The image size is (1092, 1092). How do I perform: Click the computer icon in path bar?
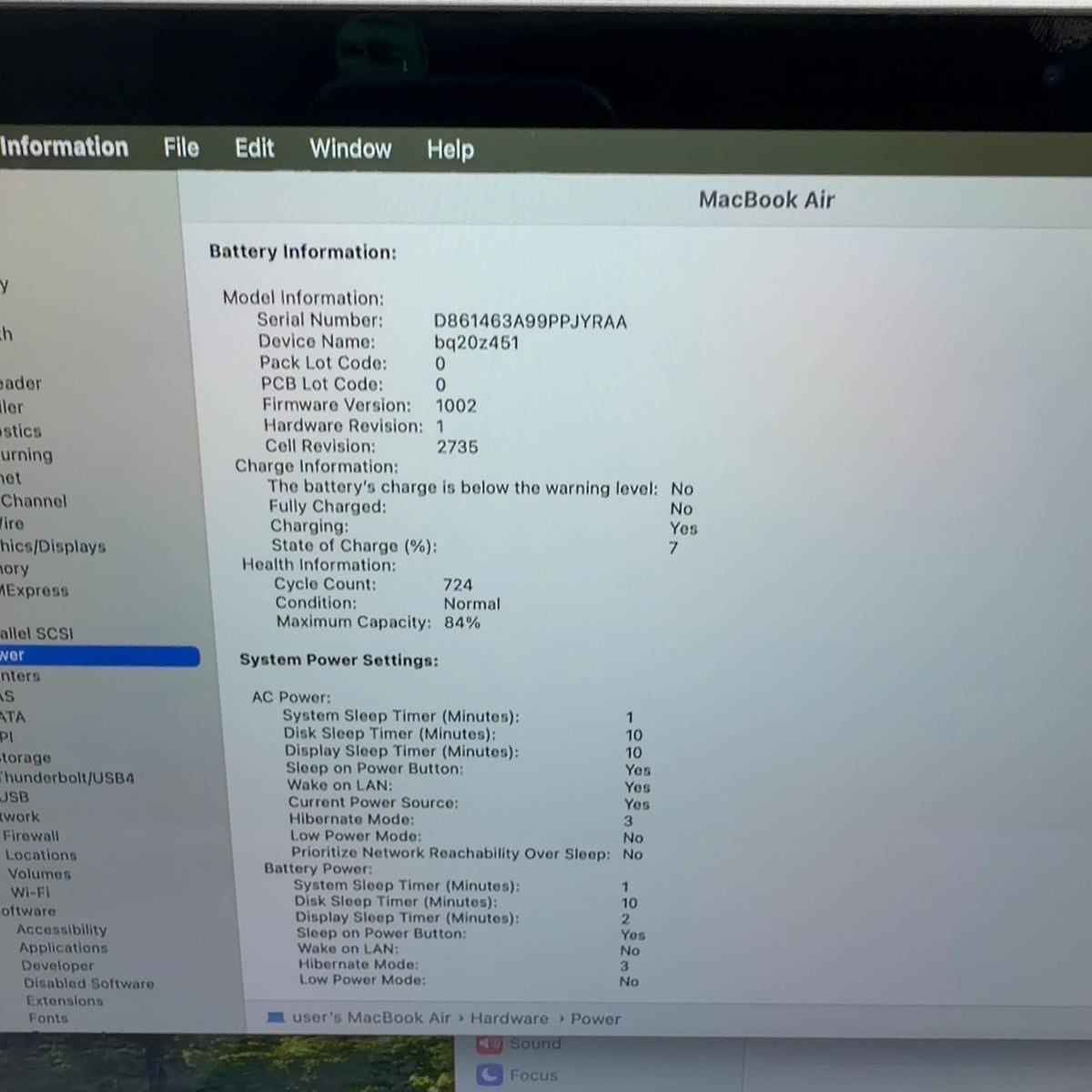pos(275,1017)
